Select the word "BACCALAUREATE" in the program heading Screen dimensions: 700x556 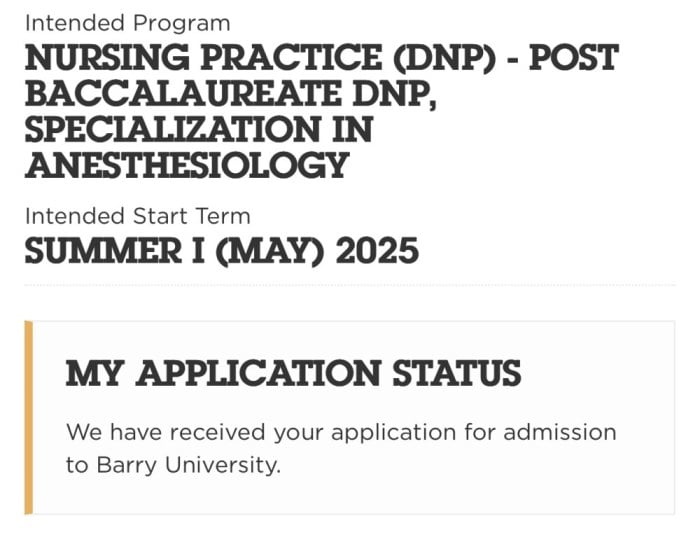click(184, 93)
